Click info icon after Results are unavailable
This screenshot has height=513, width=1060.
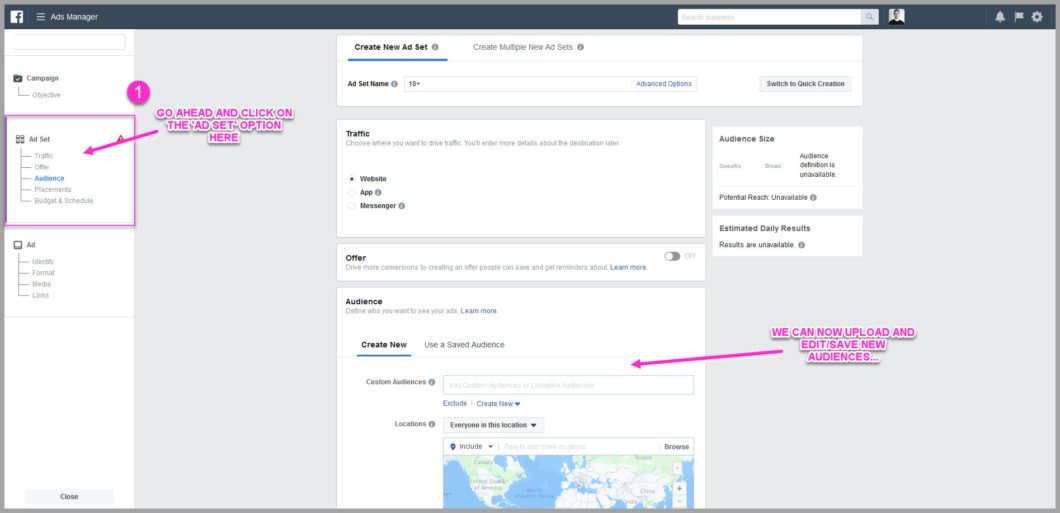tap(801, 245)
